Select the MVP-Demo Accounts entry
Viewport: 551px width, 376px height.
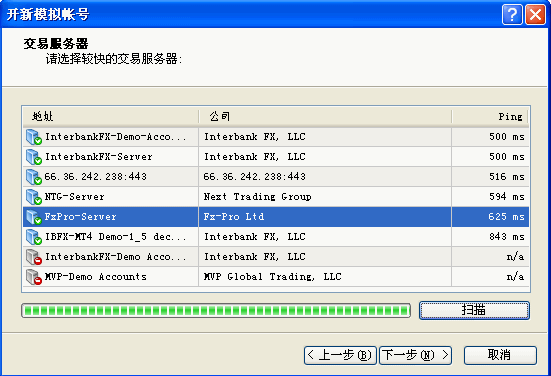[x=96, y=277]
